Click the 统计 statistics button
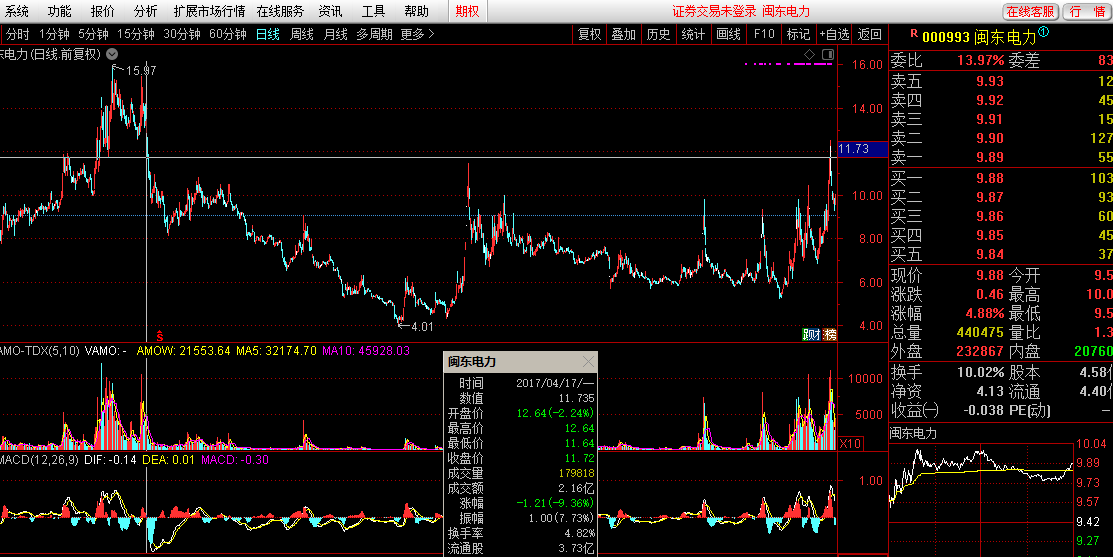This screenshot has width=1113, height=557. point(693,34)
